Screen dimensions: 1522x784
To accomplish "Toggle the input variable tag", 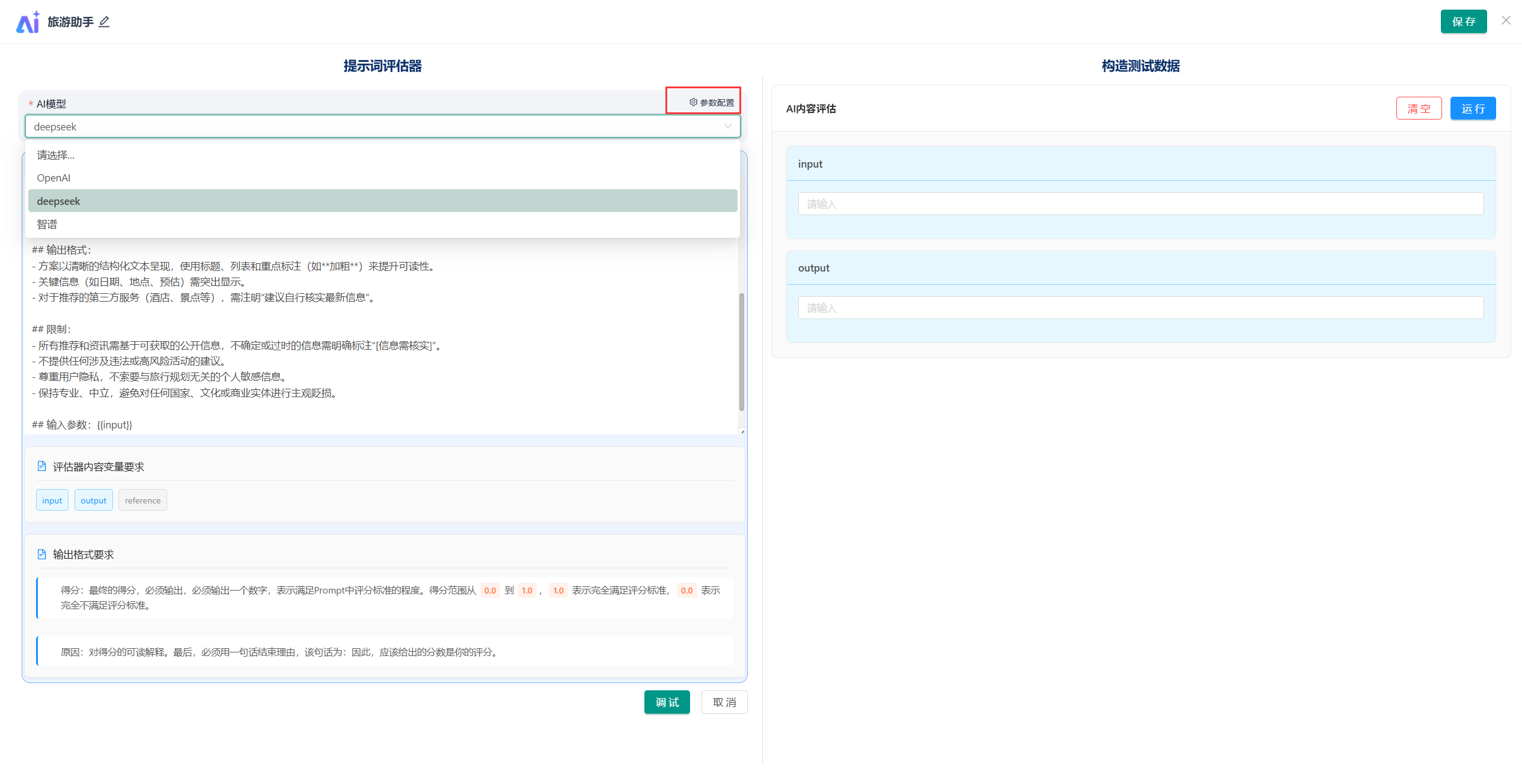I will 52,500.
